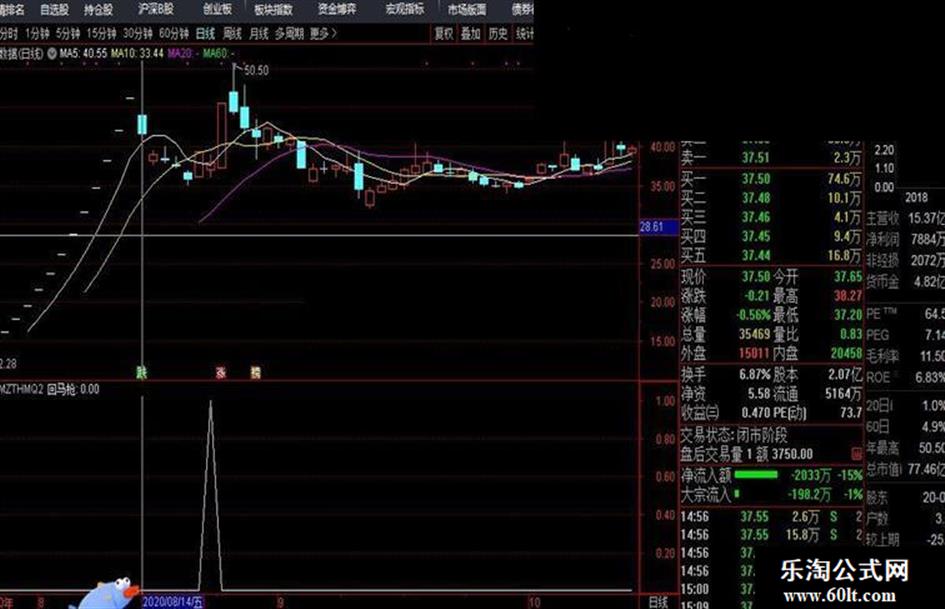Click the 买一 bid price 37.50
This screenshot has height=609, width=945.
tap(756, 179)
